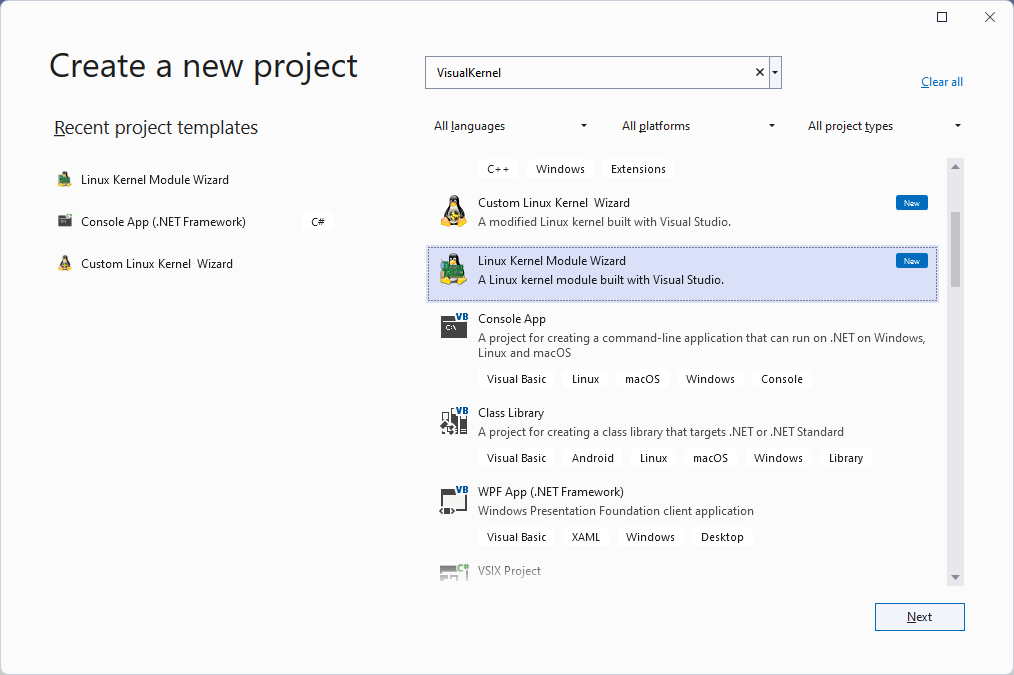Screen dimensions: 1014x675
Task: Maximize the Create a new project dialog
Action: [x=942, y=17]
